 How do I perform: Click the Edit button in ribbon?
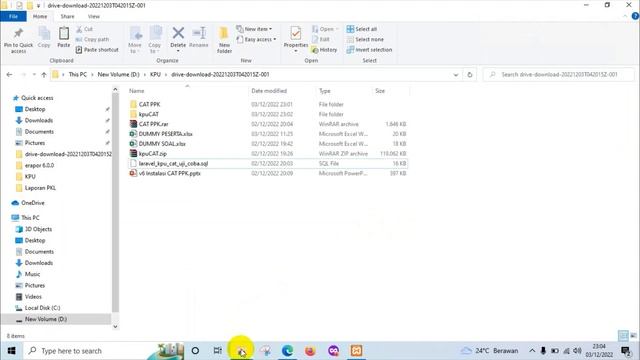click(321, 39)
